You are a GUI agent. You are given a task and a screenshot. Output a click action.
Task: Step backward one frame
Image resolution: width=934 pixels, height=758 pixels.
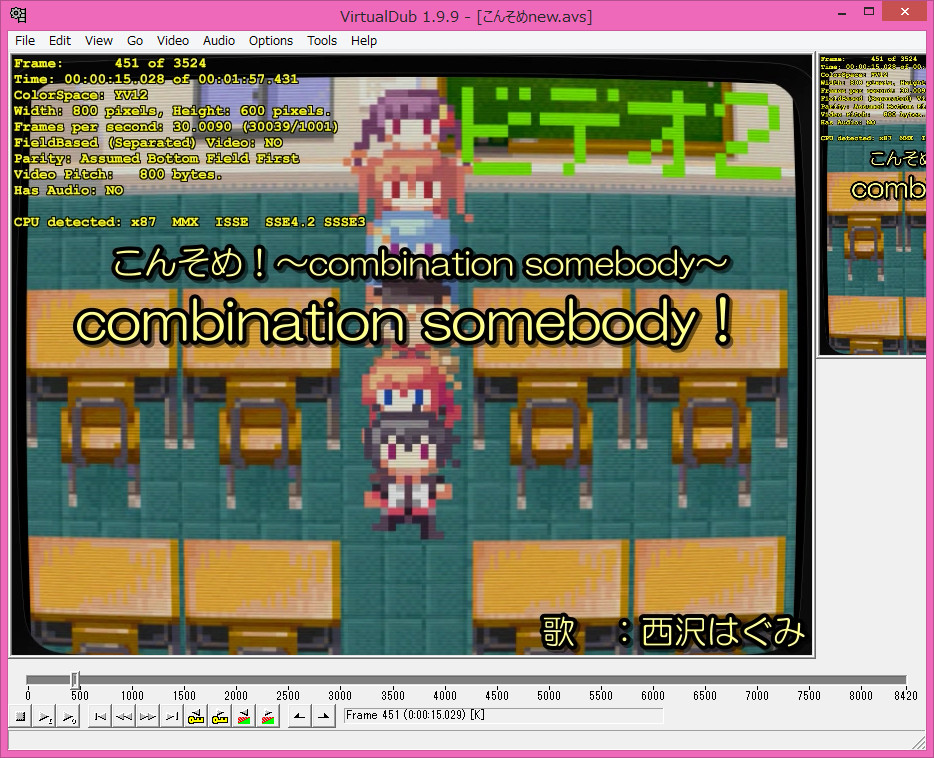point(123,716)
